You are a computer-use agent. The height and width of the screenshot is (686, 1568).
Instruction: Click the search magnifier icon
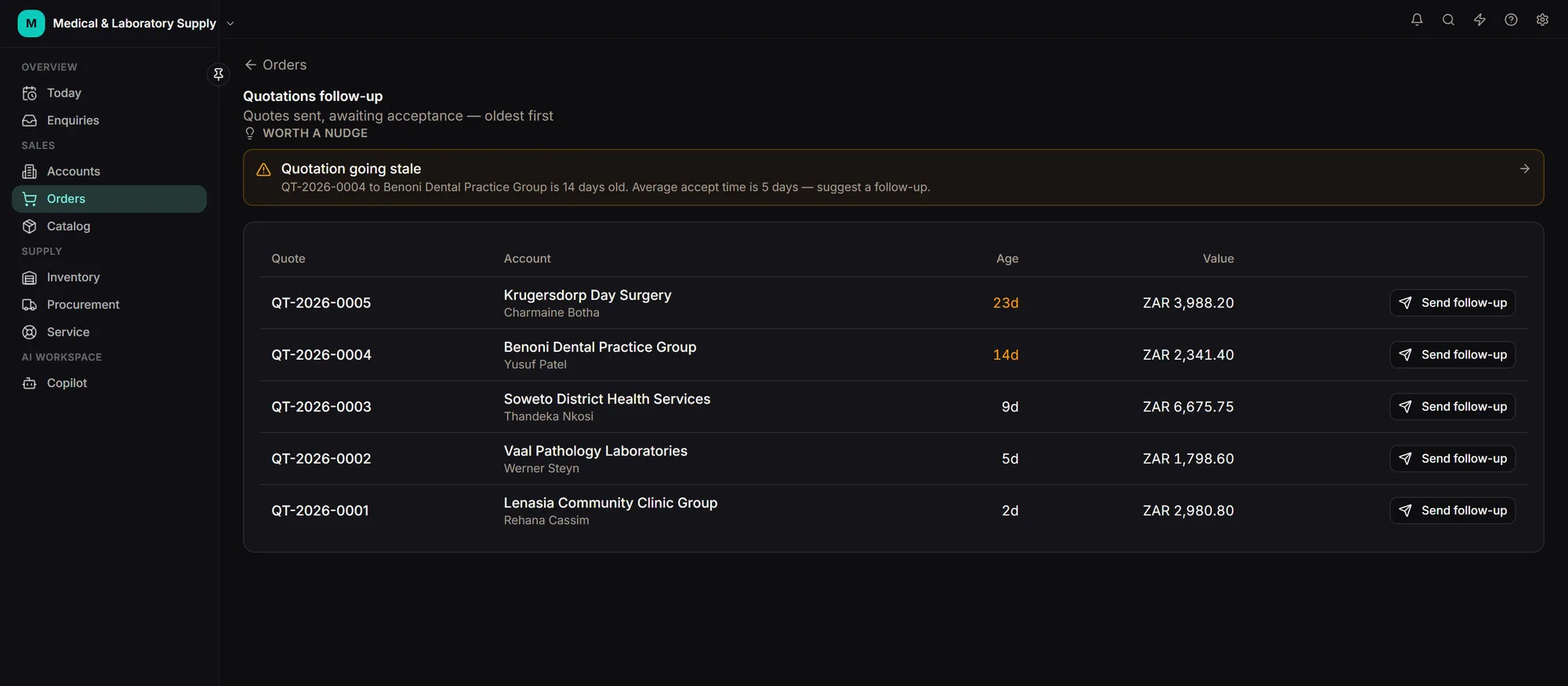coord(1448,20)
